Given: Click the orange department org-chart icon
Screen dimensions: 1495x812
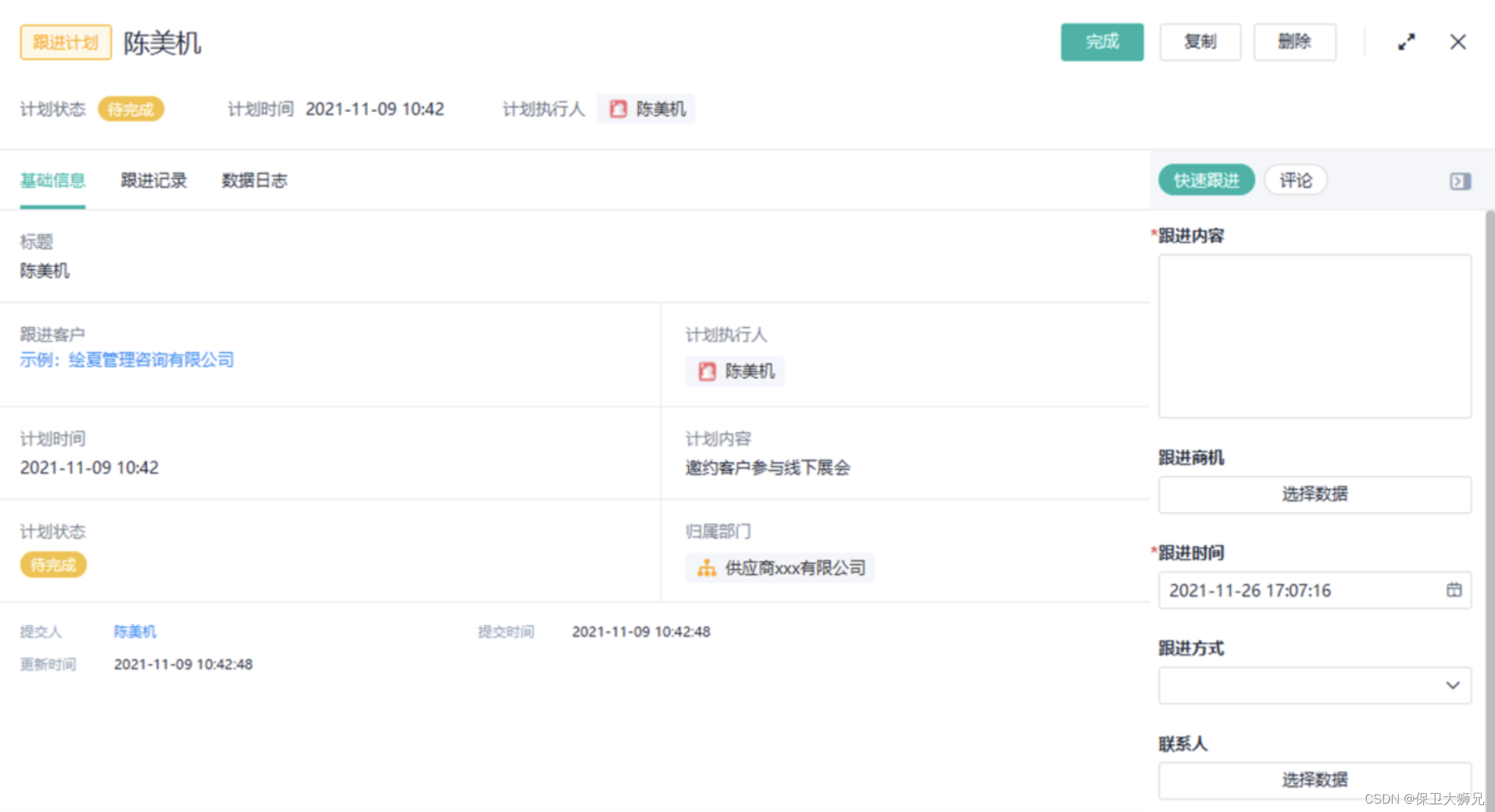Looking at the screenshot, I should [x=706, y=568].
